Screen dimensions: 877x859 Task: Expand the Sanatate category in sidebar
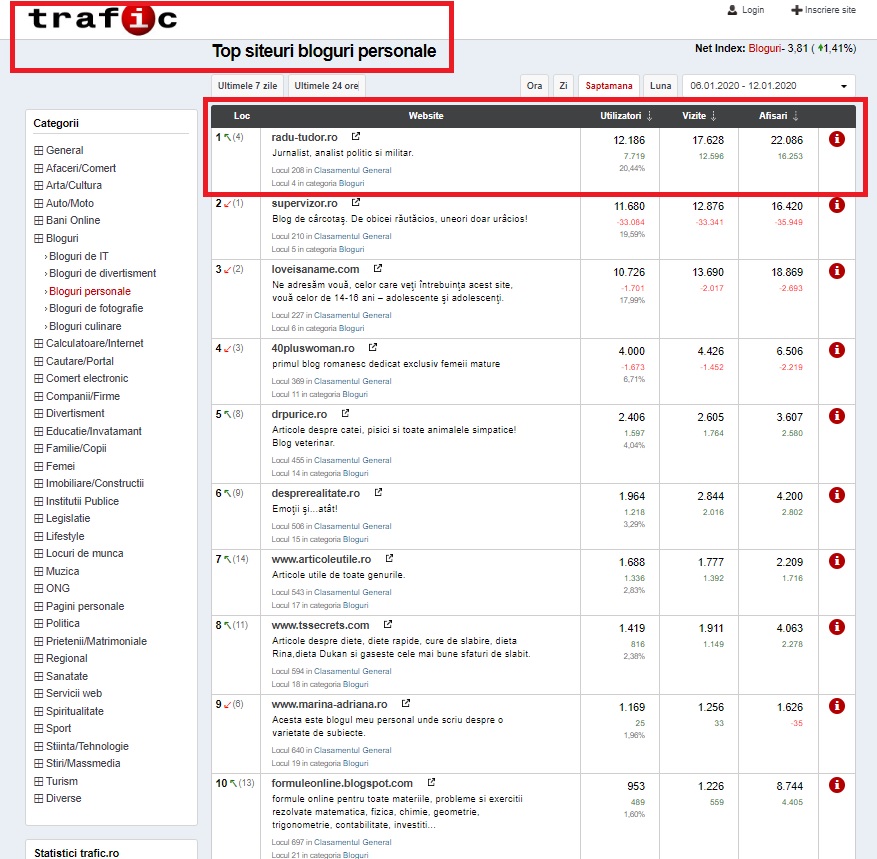[39, 676]
